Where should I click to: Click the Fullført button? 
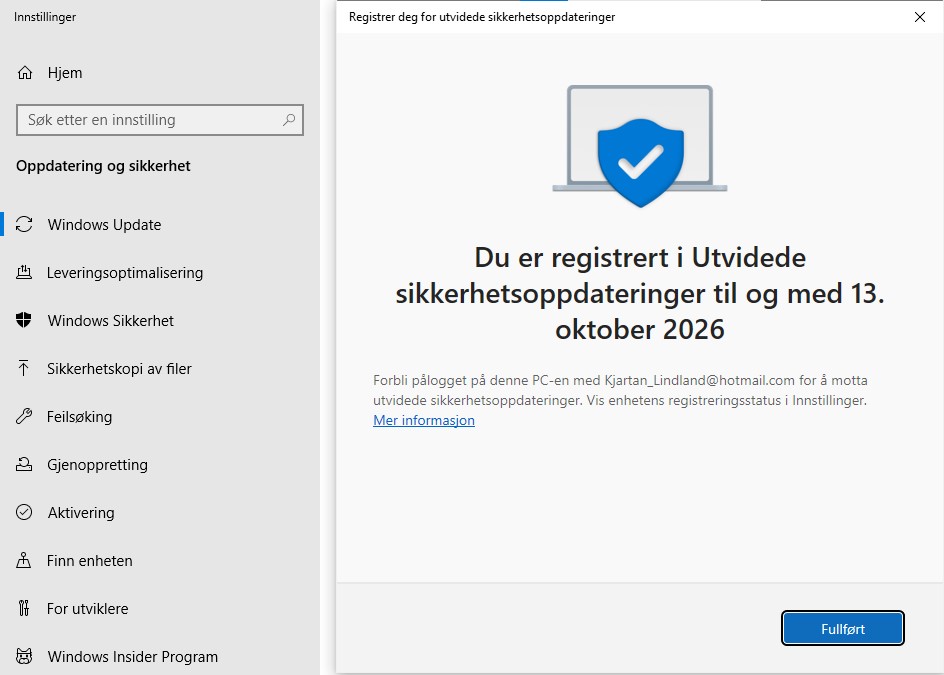pyautogui.click(x=843, y=629)
